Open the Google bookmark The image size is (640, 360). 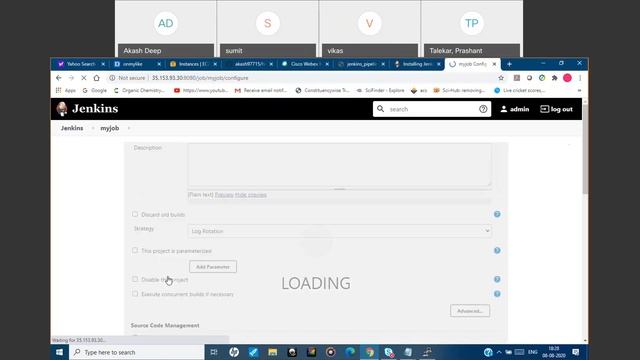click(94, 90)
